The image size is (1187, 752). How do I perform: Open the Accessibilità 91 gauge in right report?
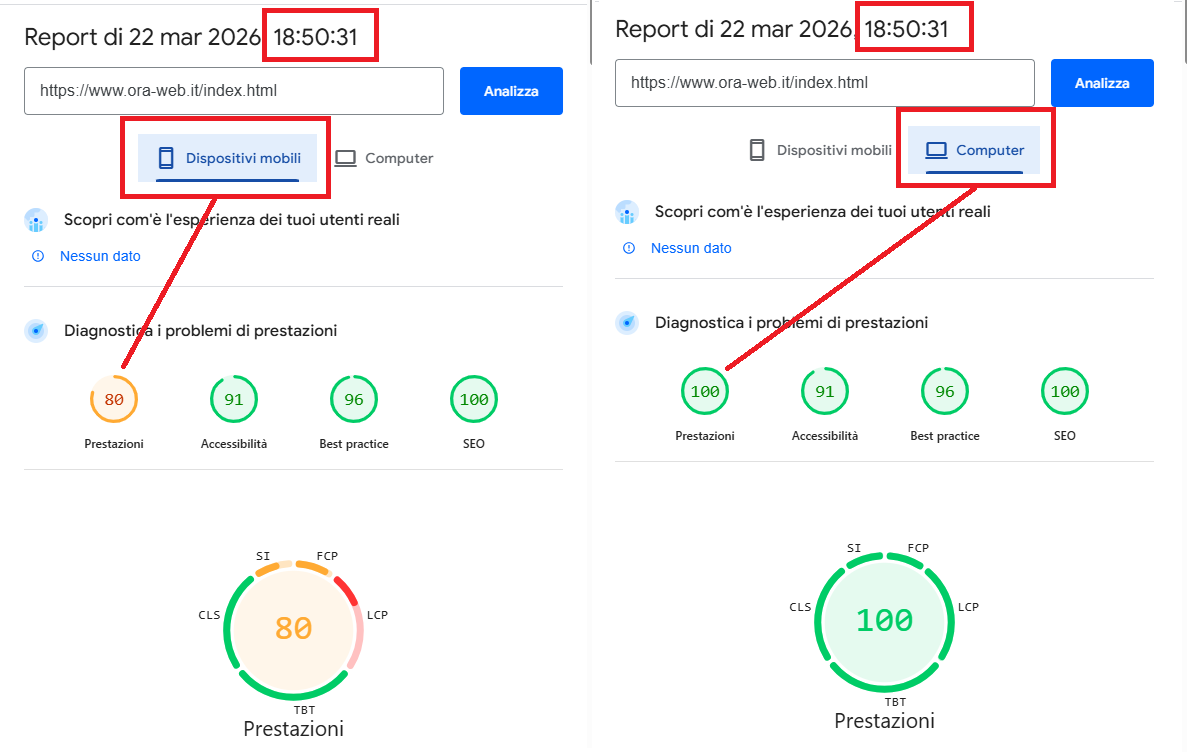point(825,392)
